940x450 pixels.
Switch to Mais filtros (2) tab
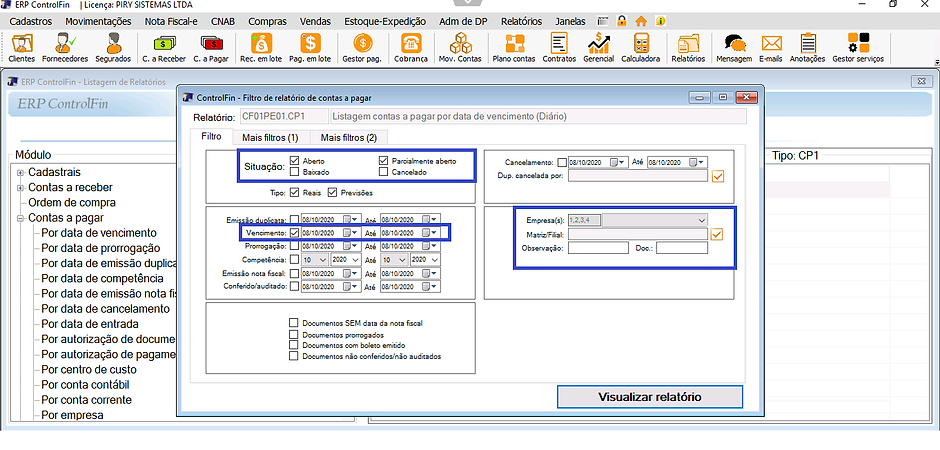click(x=348, y=137)
